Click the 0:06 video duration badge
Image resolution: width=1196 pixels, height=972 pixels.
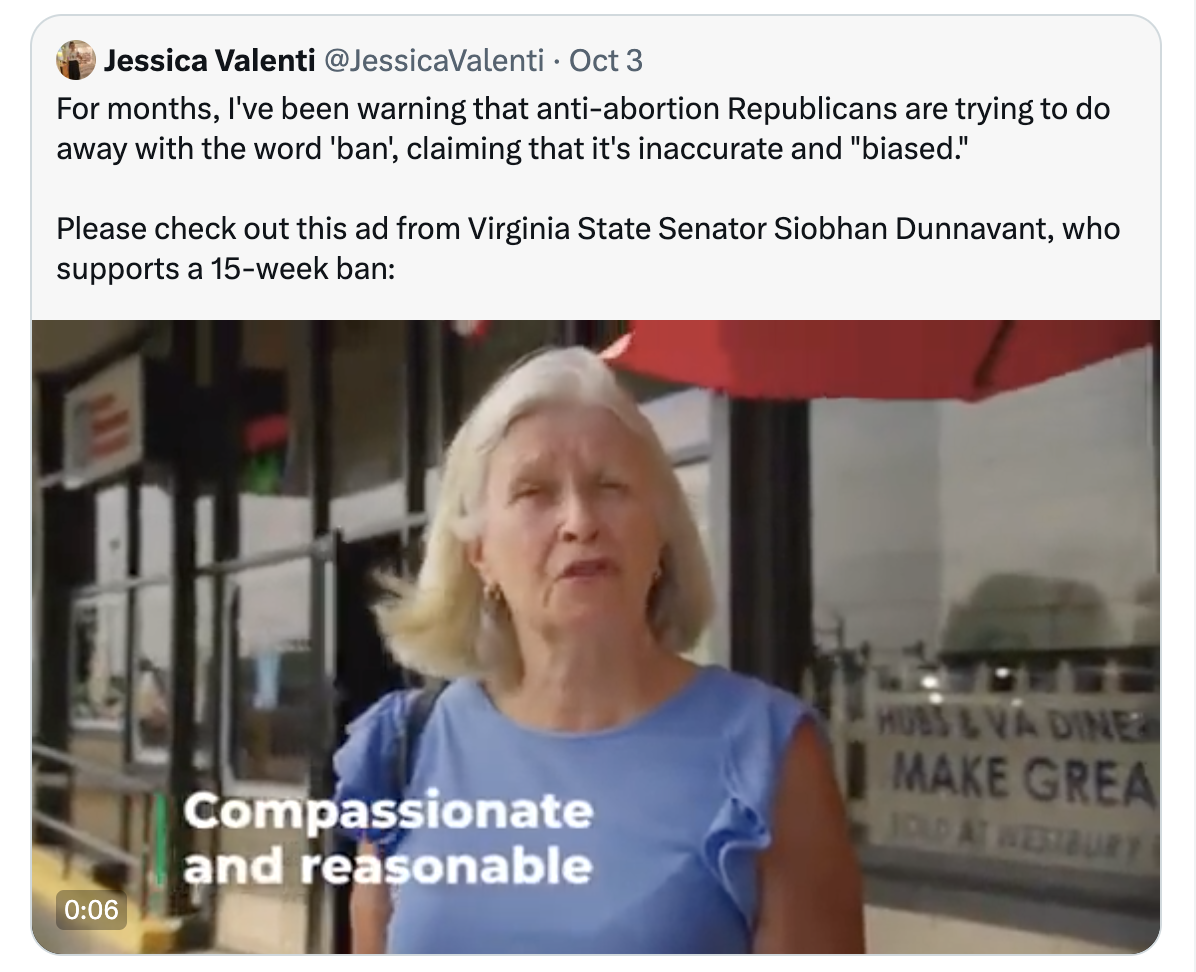point(91,910)
